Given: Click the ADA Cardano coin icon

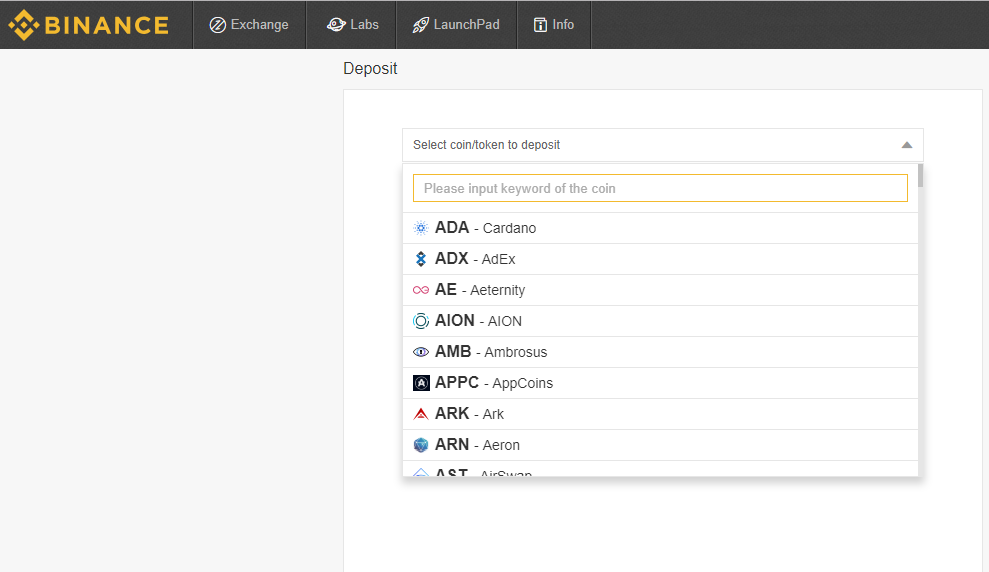Looking at the screenshot, I should point(421,228).
